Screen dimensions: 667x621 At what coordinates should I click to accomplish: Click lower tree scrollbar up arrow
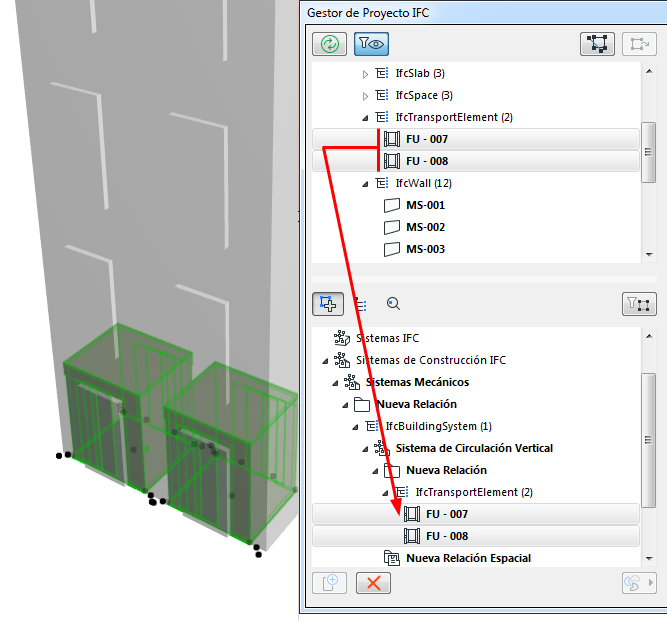click(649, 336)
